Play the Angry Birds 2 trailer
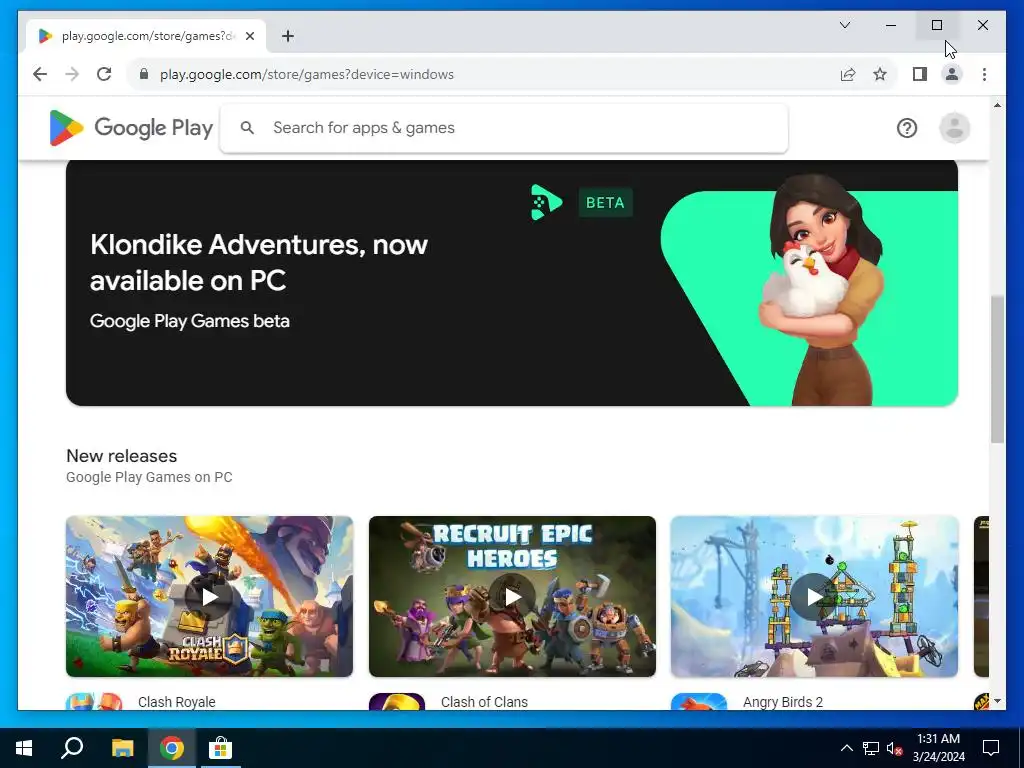Image resolution: width=1024 pixels, height=768 pixels. pyautogui.click(x=814, y=596)
